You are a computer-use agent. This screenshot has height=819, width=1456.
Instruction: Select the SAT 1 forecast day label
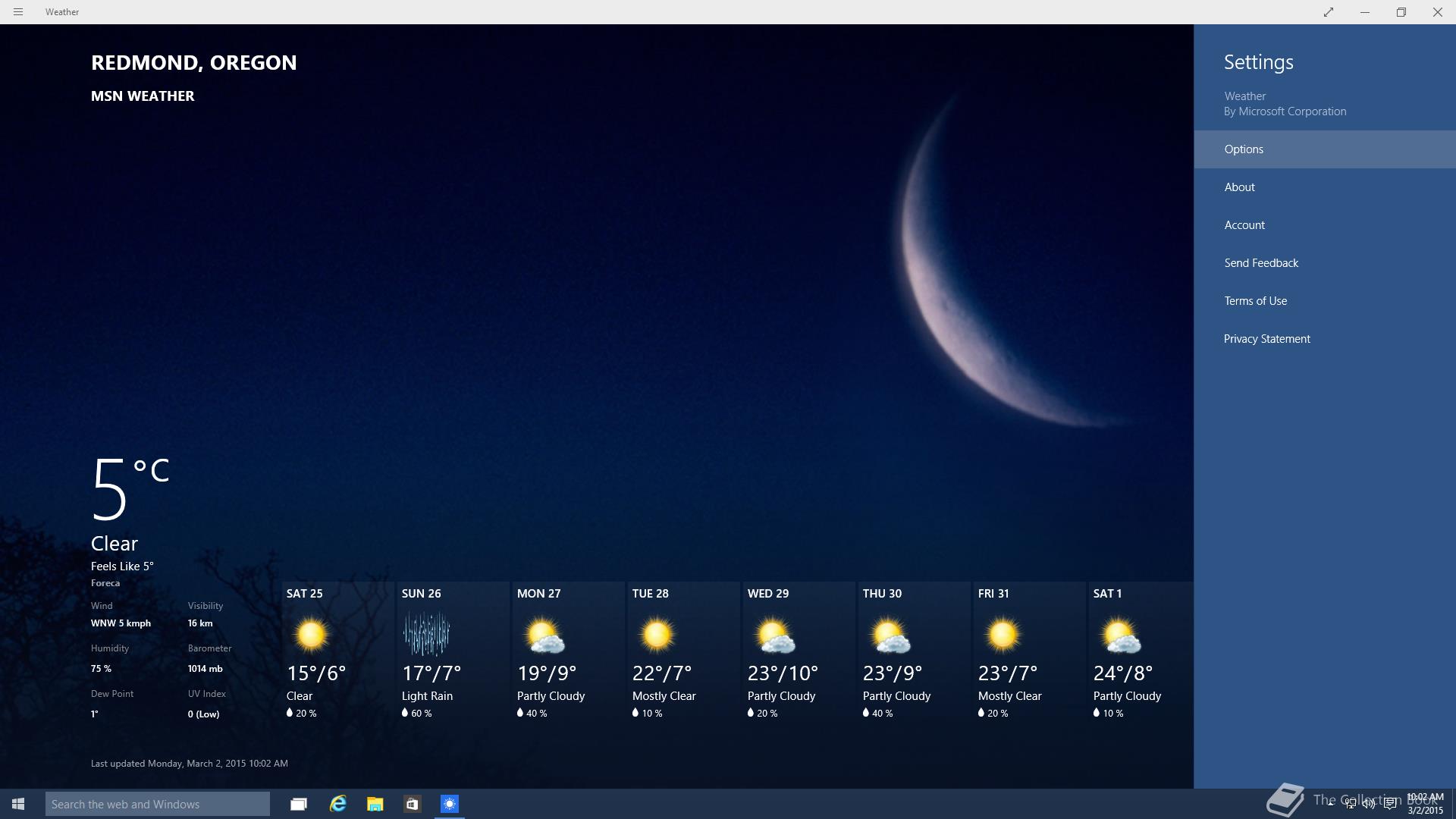(1107, 594)
